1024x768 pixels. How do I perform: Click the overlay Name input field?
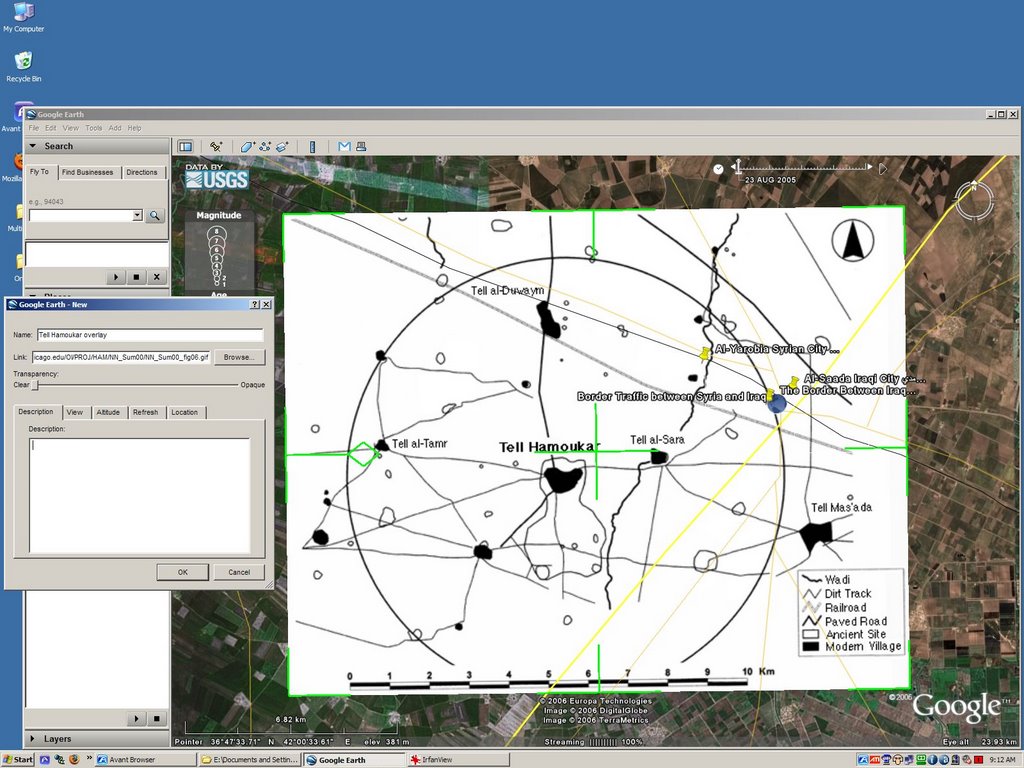[150, 335]
